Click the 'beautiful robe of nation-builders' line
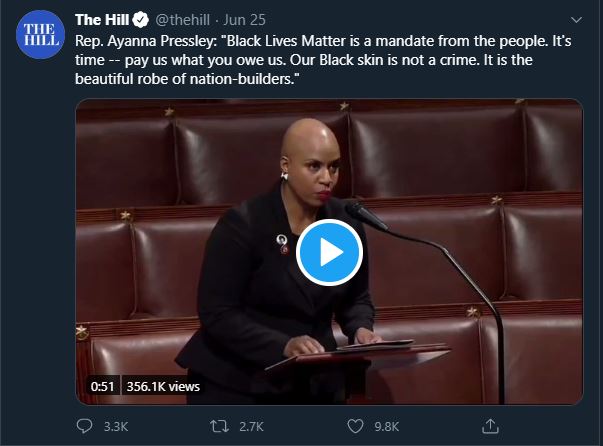The width and height of the screenshot is (603, 446). pyautogui.click(x=187, y=79)
